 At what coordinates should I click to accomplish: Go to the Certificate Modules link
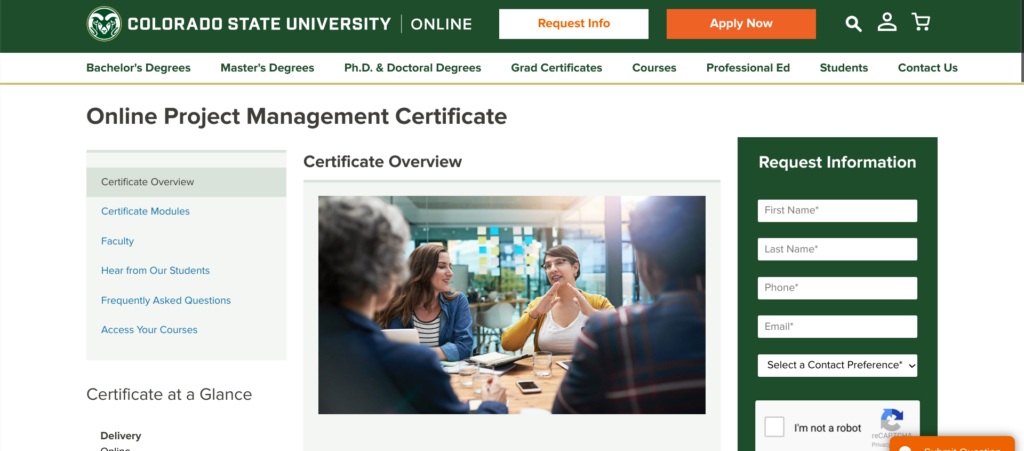click(x=145, y=212)
